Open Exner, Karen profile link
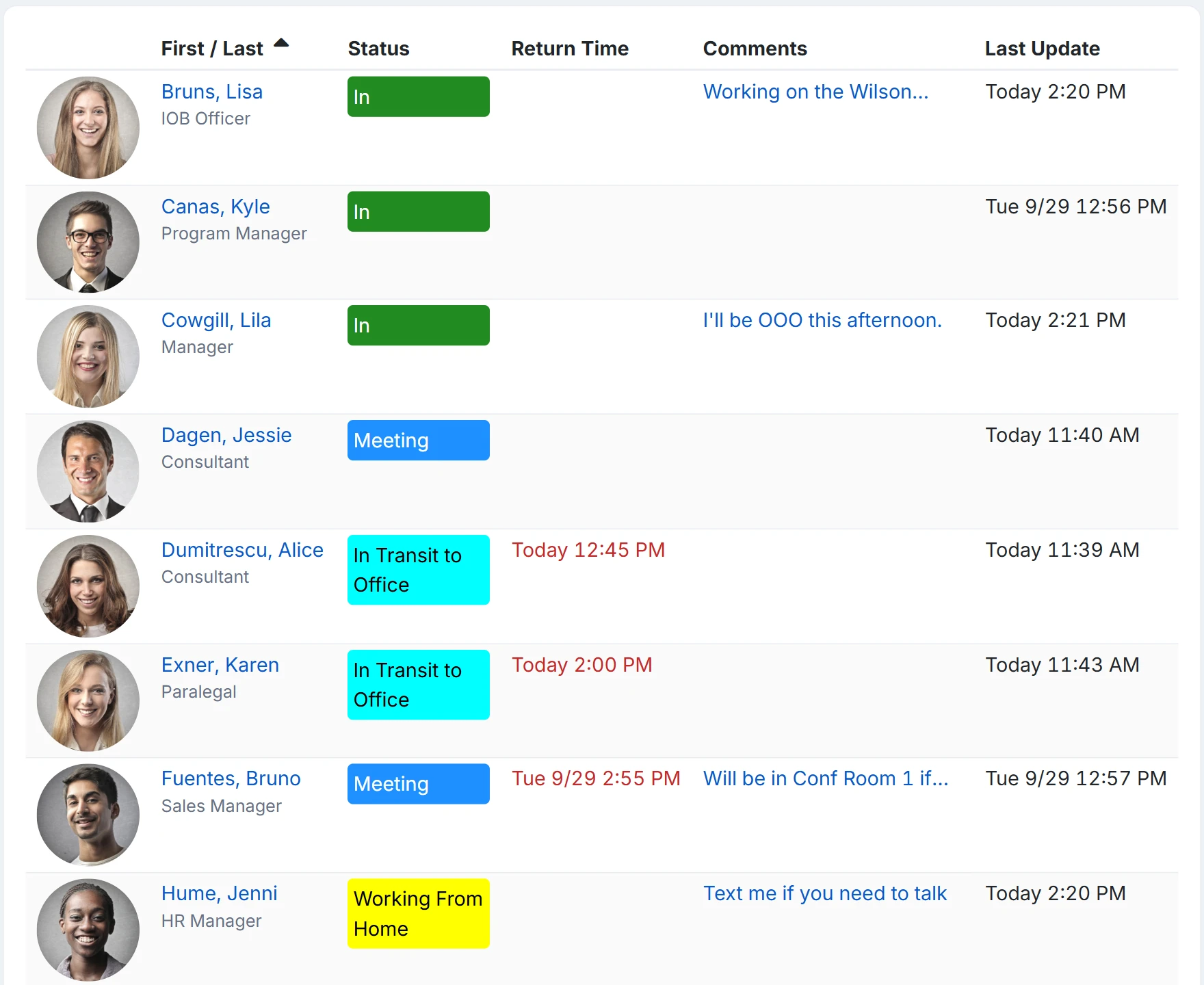1204x985 pixels. (x=220, y=665)
